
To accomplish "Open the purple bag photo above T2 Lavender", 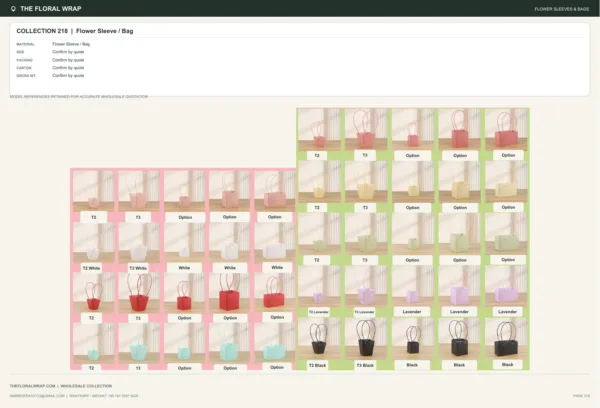I will (x=319, y=286).
